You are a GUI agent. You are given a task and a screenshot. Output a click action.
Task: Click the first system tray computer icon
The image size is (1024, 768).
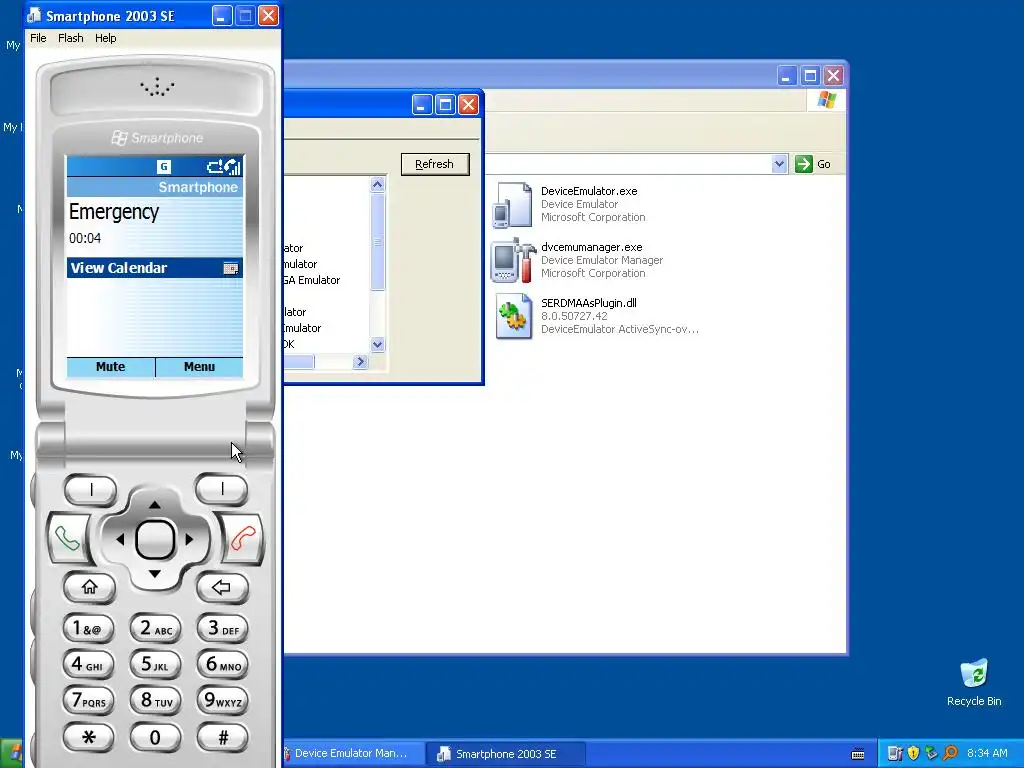(895, 754)
